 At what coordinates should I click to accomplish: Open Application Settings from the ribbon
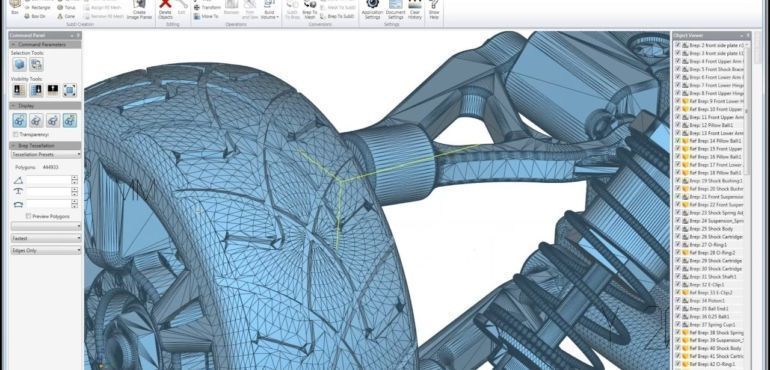click(373, 9)
